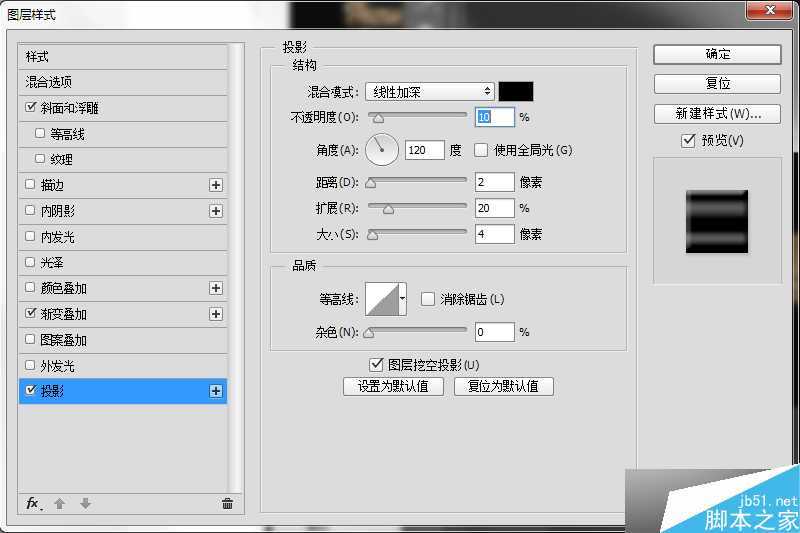Click the plus icon next to 描边

coord(215,185)
